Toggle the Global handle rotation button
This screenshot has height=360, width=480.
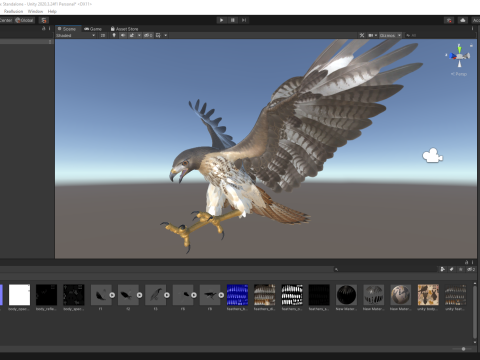(24, 20)
